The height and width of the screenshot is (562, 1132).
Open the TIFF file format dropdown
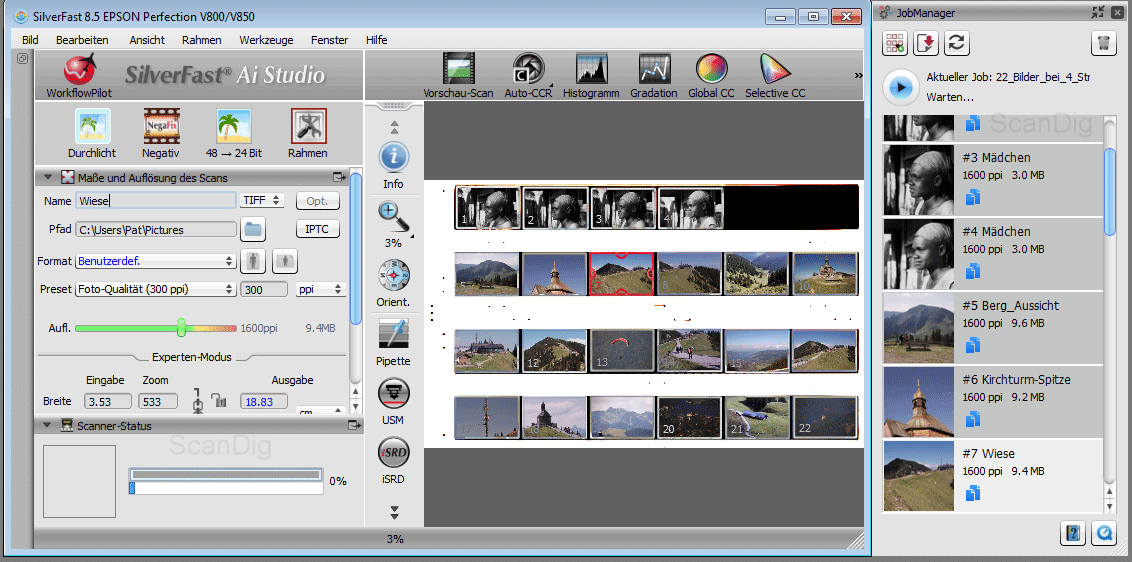(262, 201)
